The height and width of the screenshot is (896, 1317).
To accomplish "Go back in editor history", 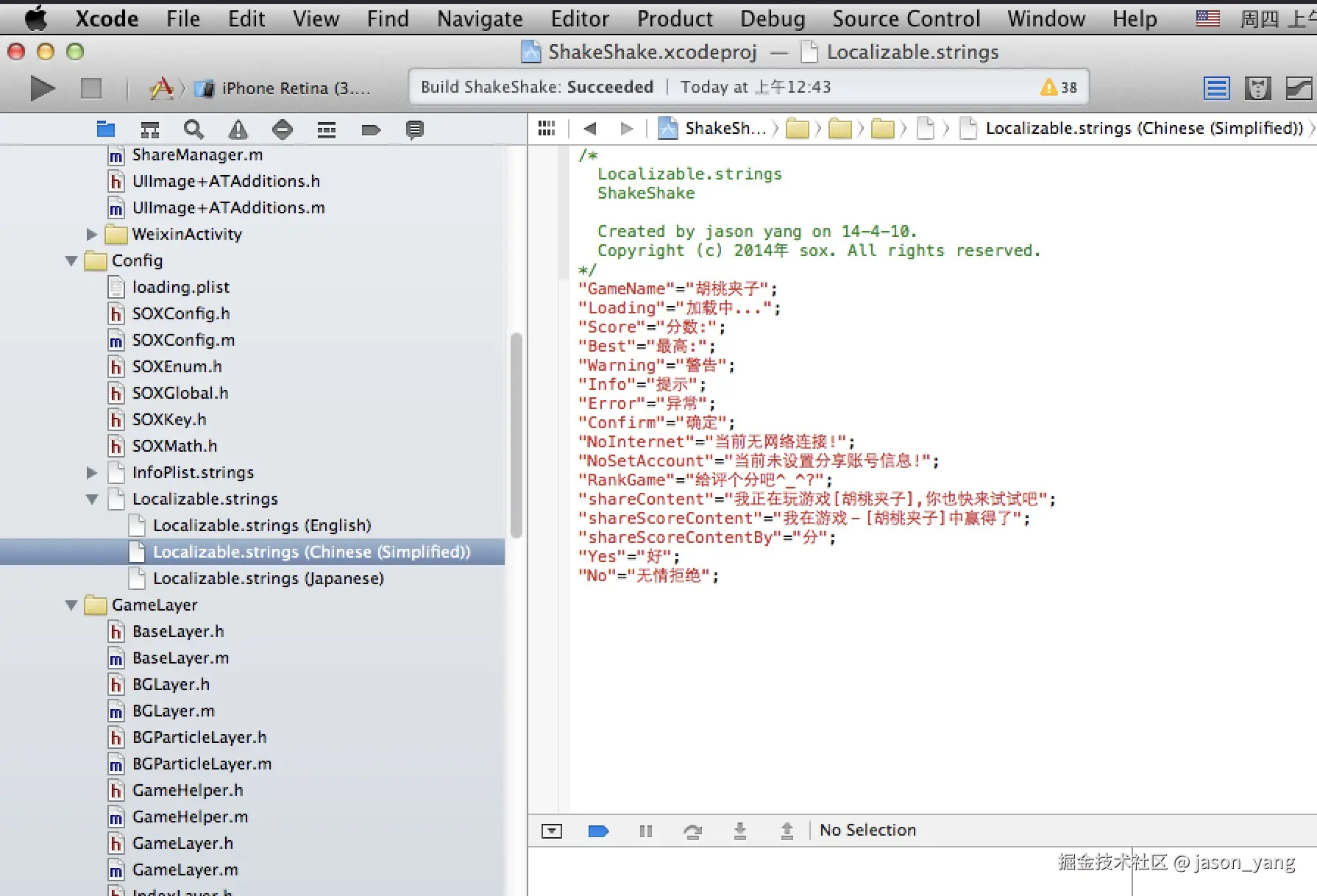I will click(589, 129).
